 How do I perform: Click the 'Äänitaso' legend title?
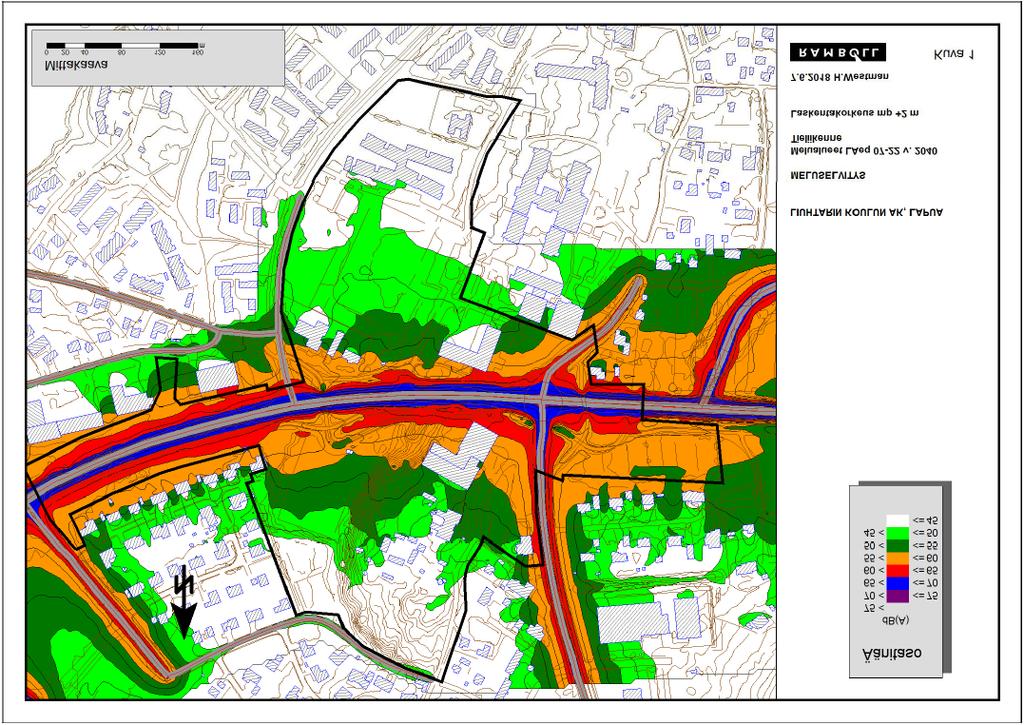(x=892, y=656)
